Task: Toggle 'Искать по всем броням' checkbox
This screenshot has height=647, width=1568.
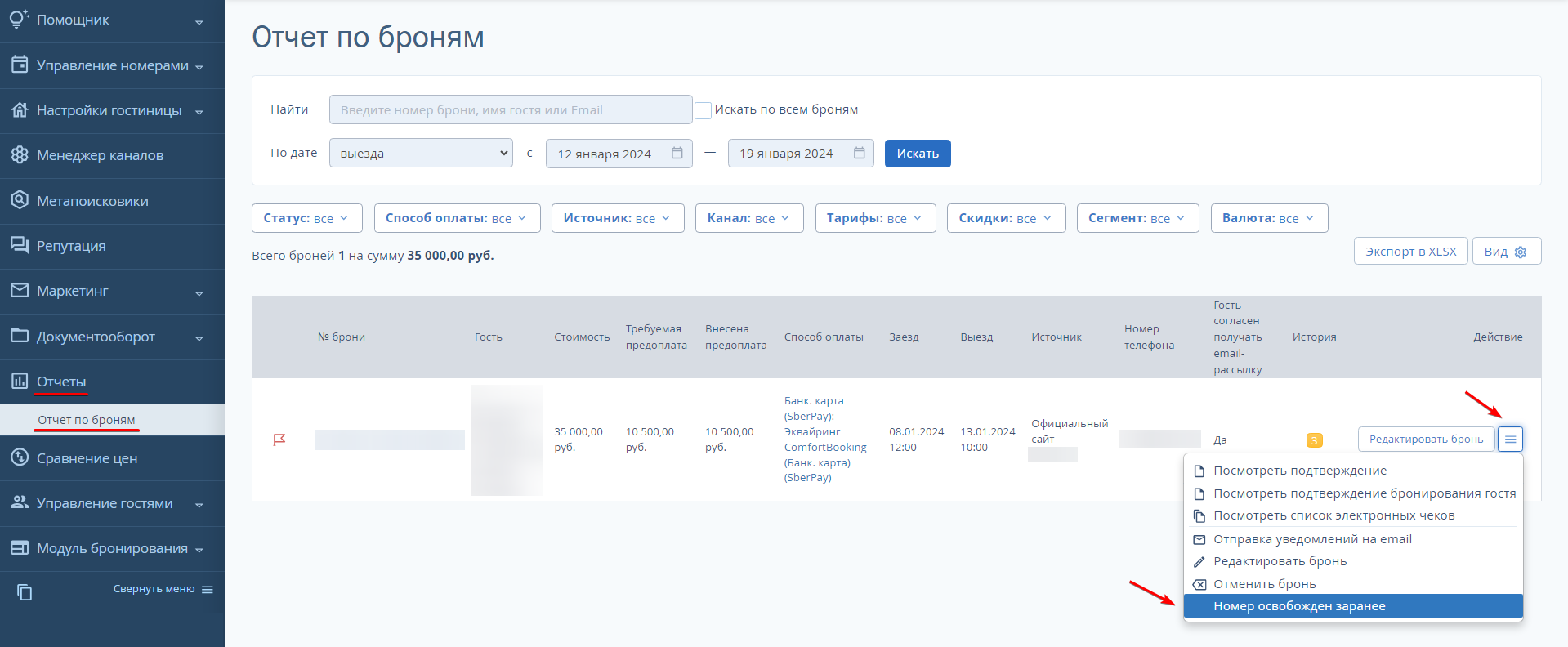Action: (x=703, y=110)
